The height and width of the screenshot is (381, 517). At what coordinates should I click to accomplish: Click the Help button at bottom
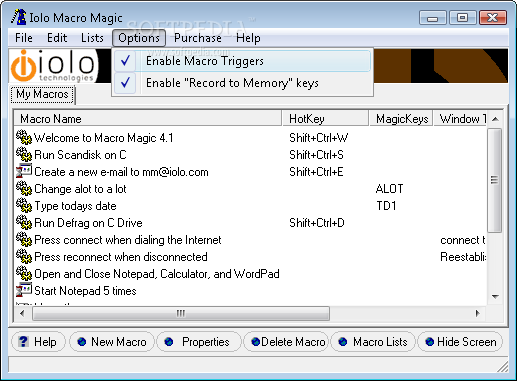pos(38,342)
